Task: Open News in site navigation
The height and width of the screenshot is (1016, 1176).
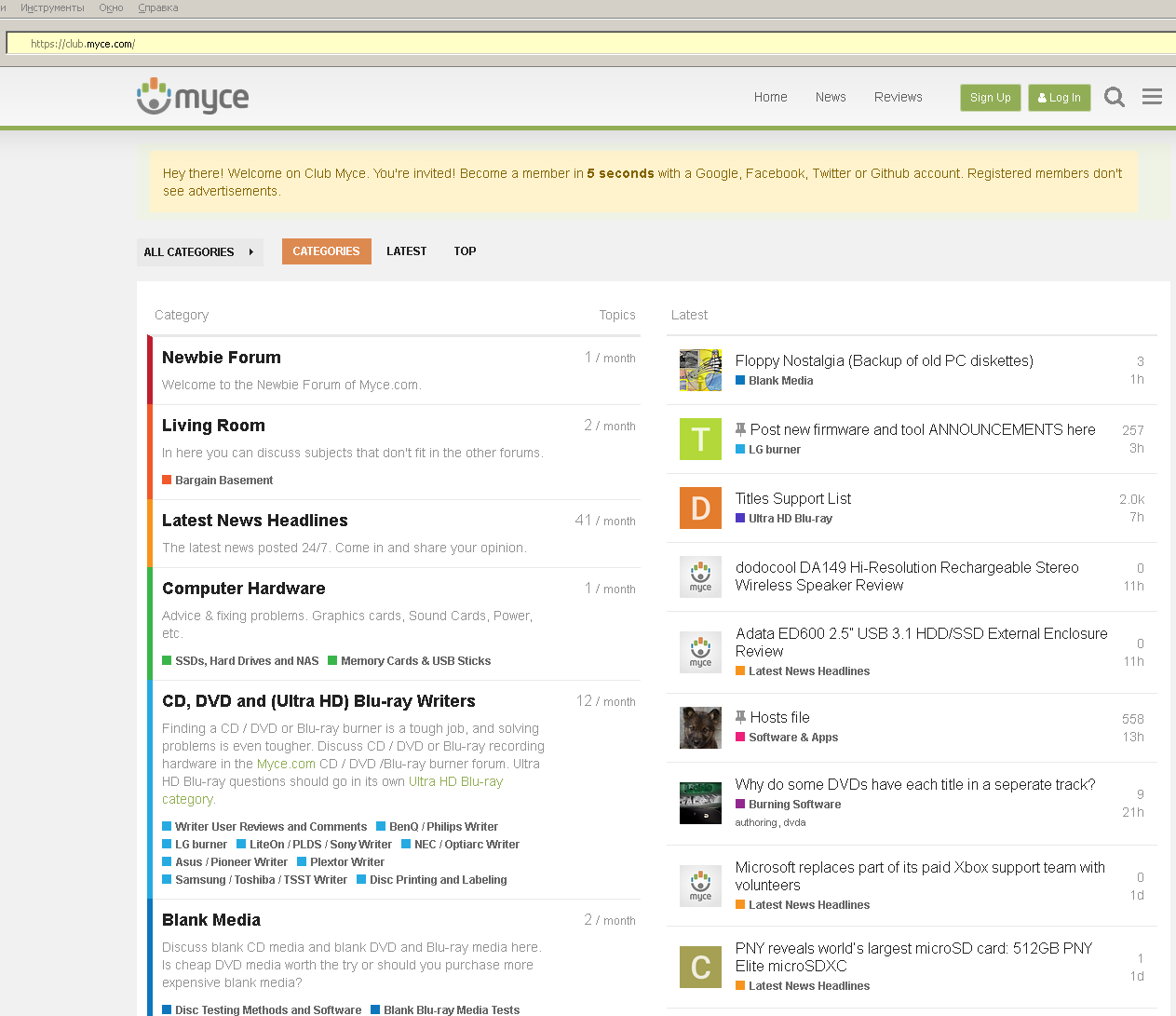Action: 831,97
